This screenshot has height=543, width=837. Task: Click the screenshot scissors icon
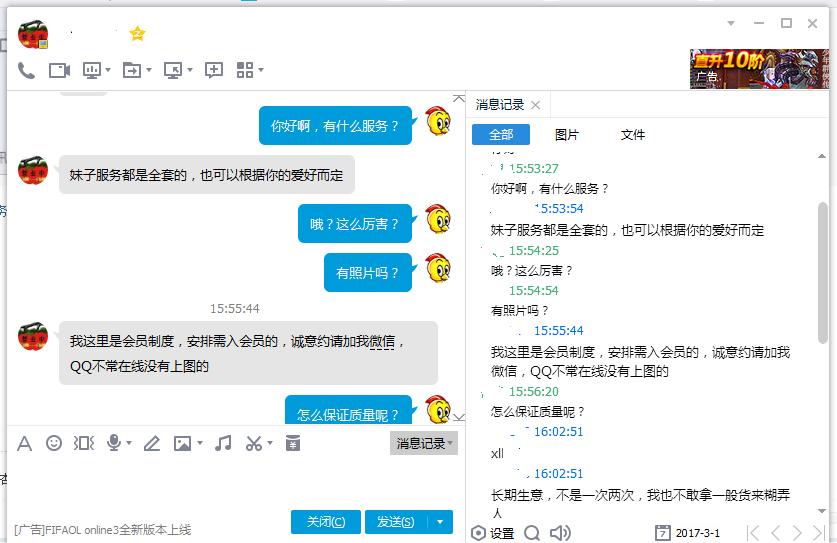coord(254,443)
